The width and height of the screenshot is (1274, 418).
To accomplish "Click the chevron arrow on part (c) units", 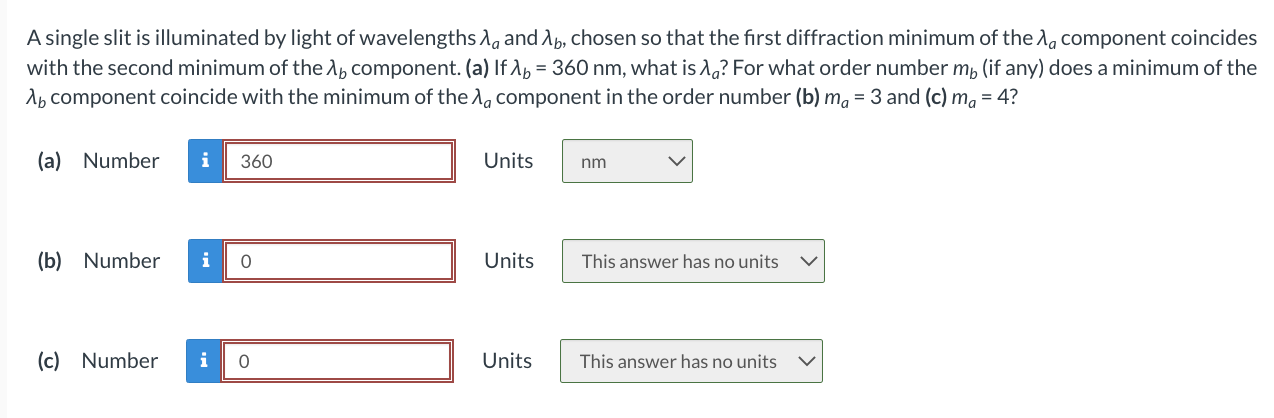I will click(807, 361).
